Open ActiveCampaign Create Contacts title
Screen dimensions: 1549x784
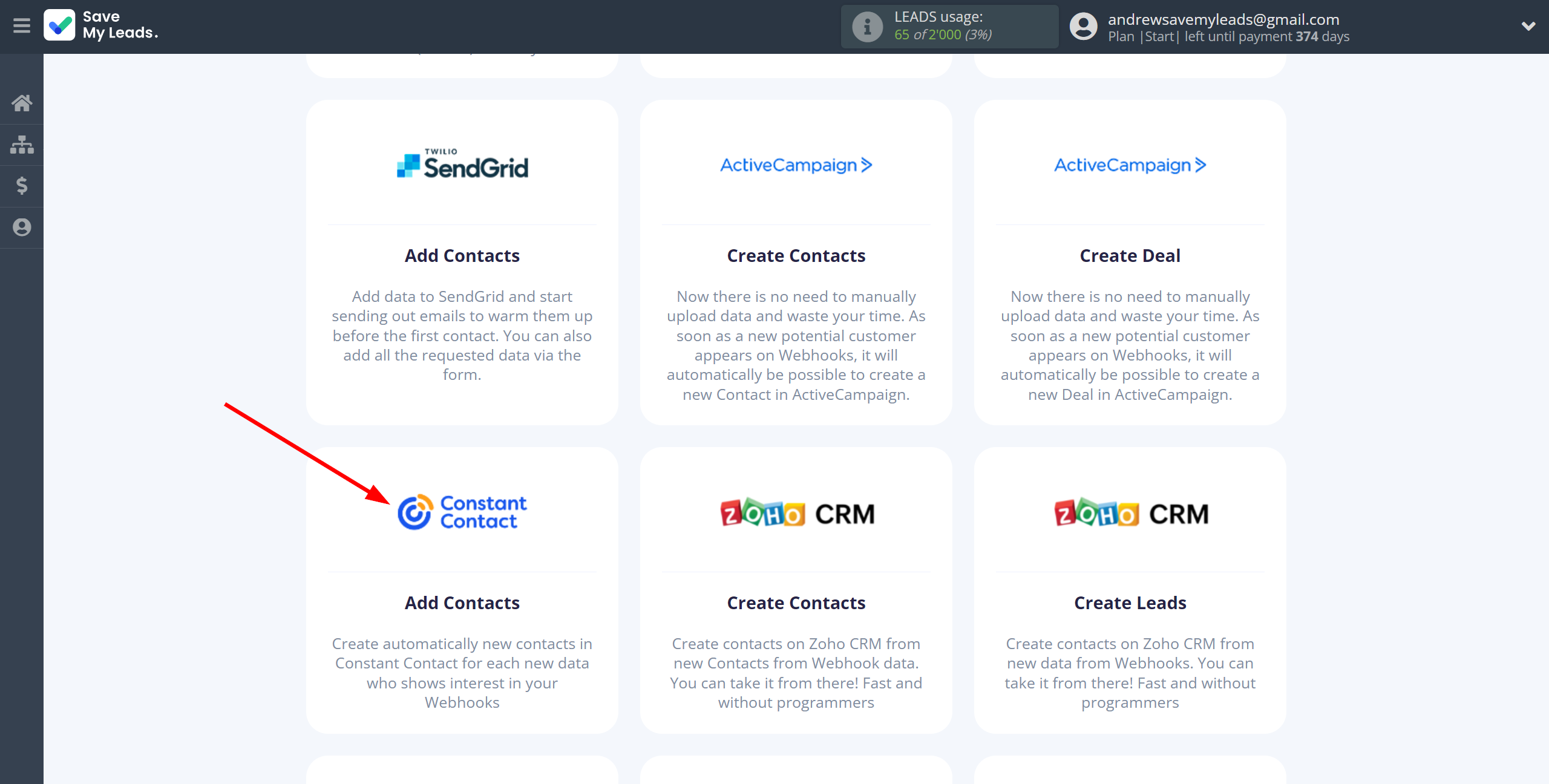[x=796, y=256]
